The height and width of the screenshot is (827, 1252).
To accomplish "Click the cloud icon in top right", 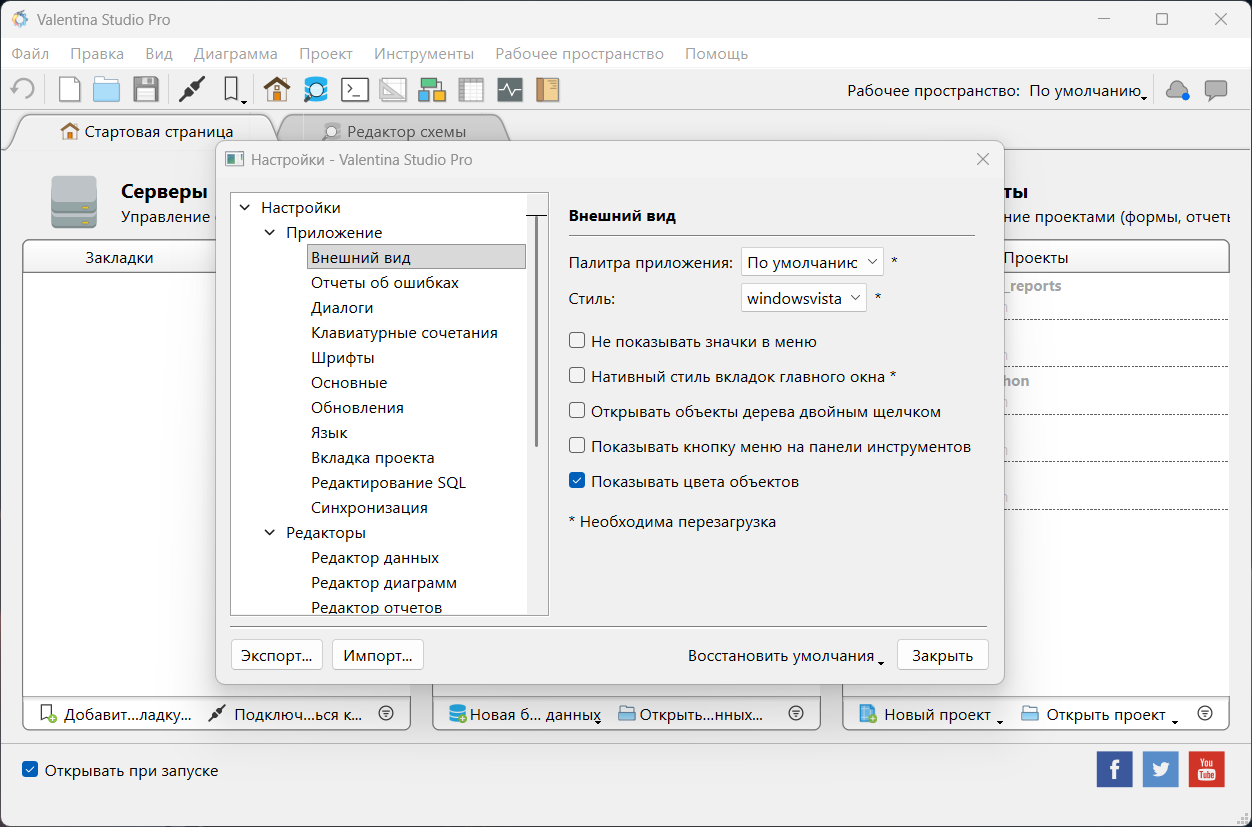I will click(1178, 90).
